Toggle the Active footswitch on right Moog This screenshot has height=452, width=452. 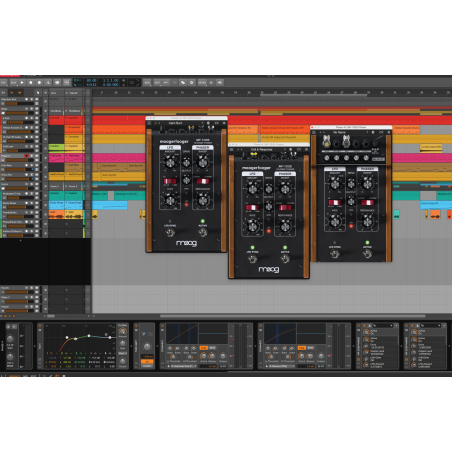pyautogui.click(x=367, y=254)
